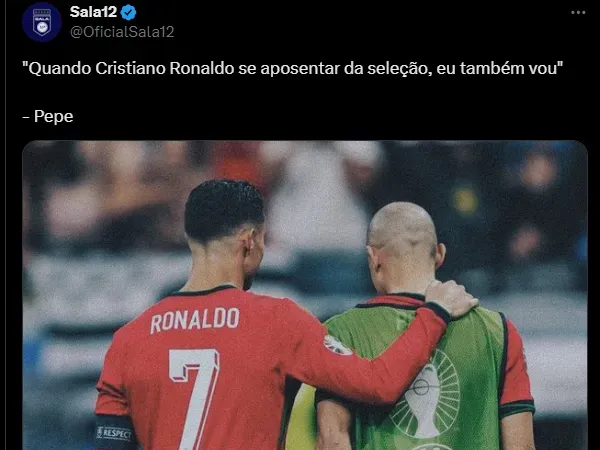Viewport: 600px width, 450px height.
Task: Open the @OficialSala12 handle link
Action: [122, 31]
